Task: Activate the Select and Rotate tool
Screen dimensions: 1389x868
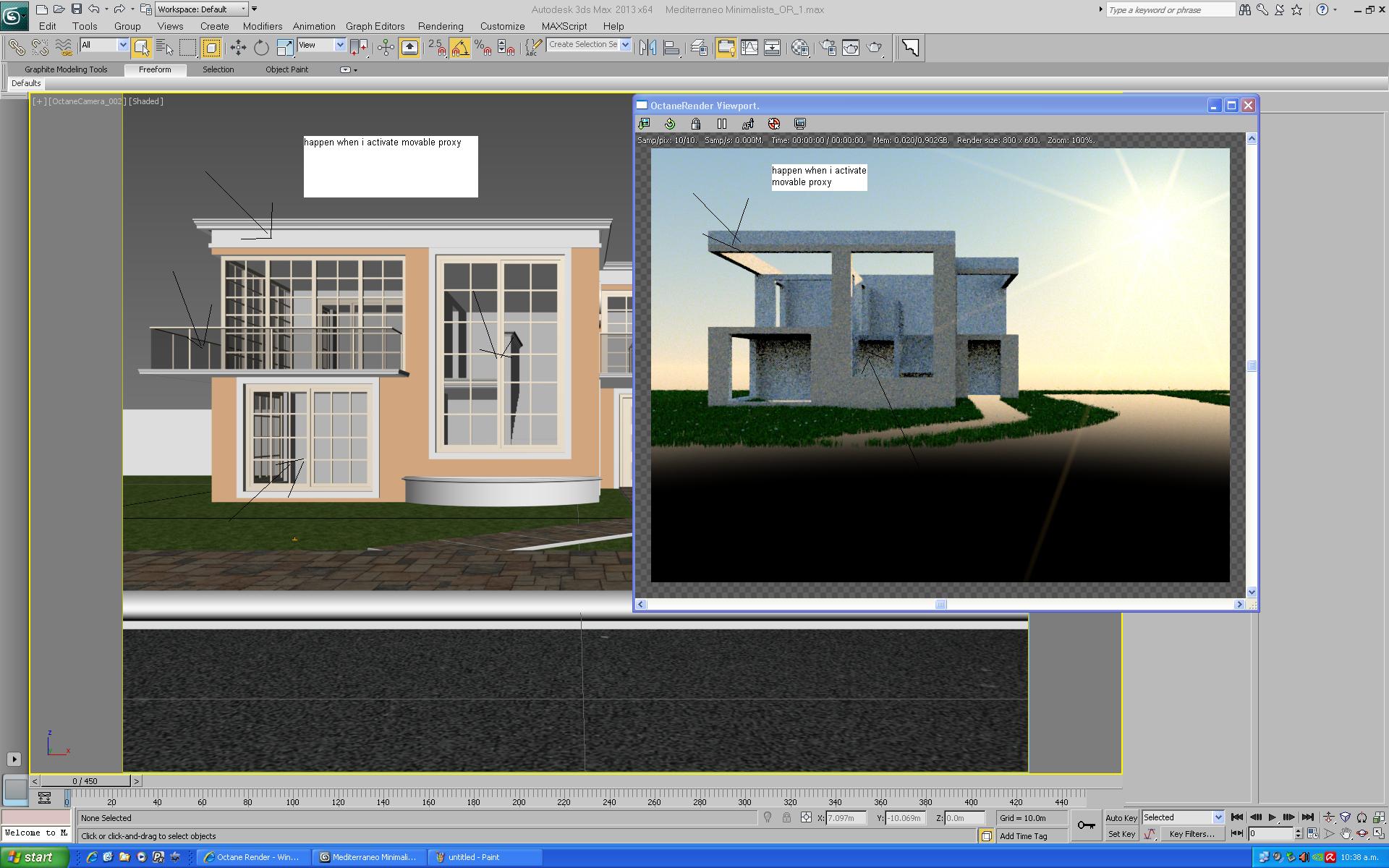Action: [x=261, y=48]
